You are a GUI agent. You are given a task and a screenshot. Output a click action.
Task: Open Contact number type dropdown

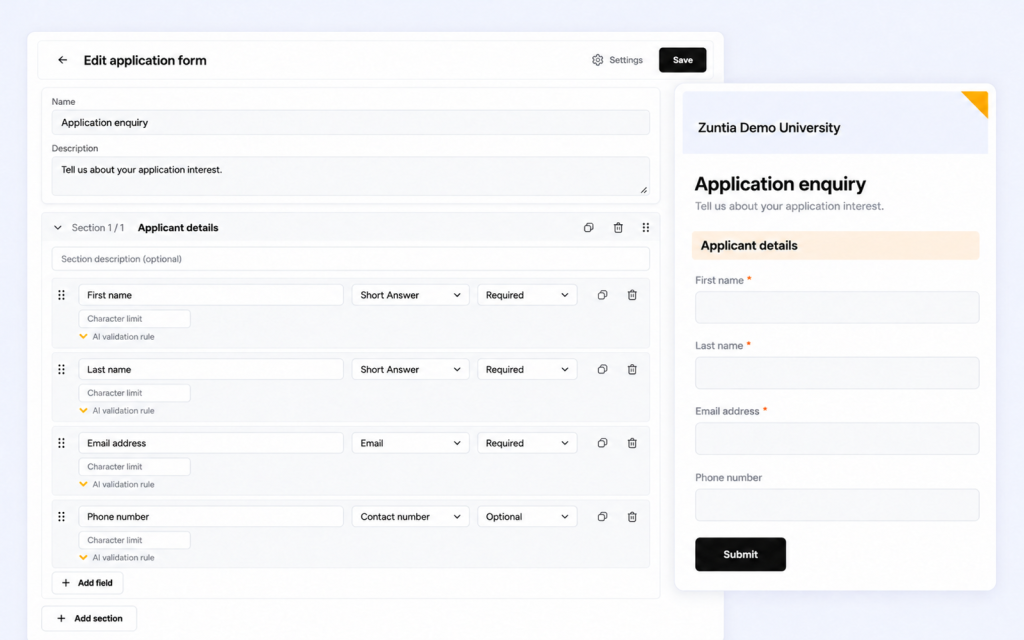(x=410, y=517)
